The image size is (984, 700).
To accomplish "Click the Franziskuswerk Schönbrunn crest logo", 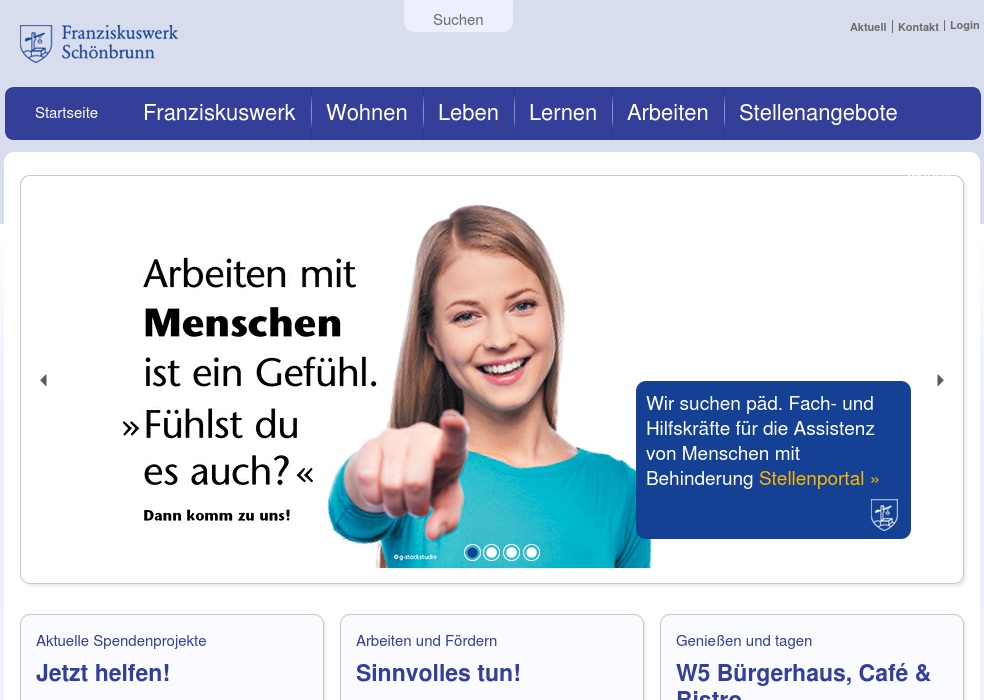I will click(36, 43).
